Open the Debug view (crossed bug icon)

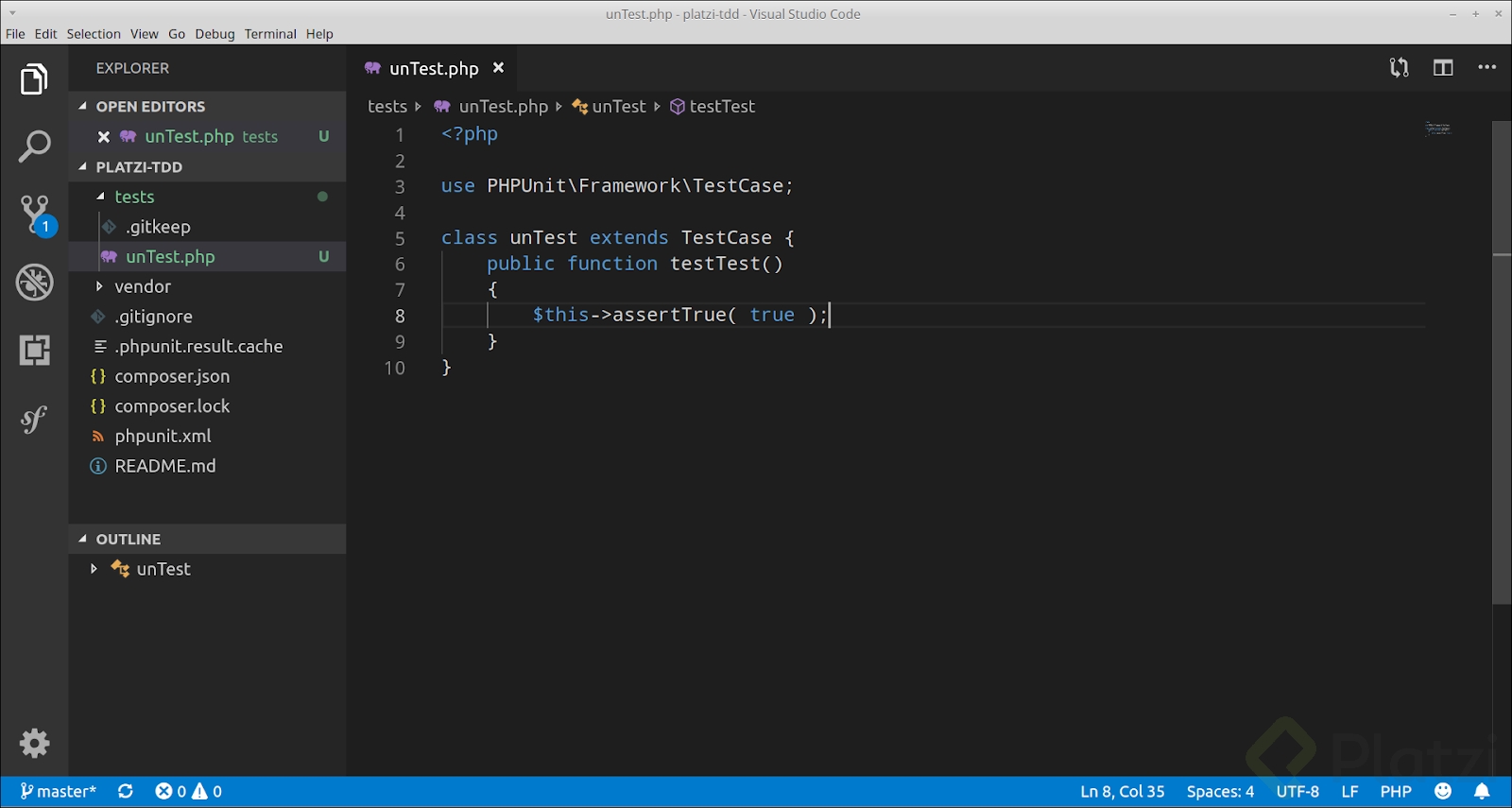[34, 283]
